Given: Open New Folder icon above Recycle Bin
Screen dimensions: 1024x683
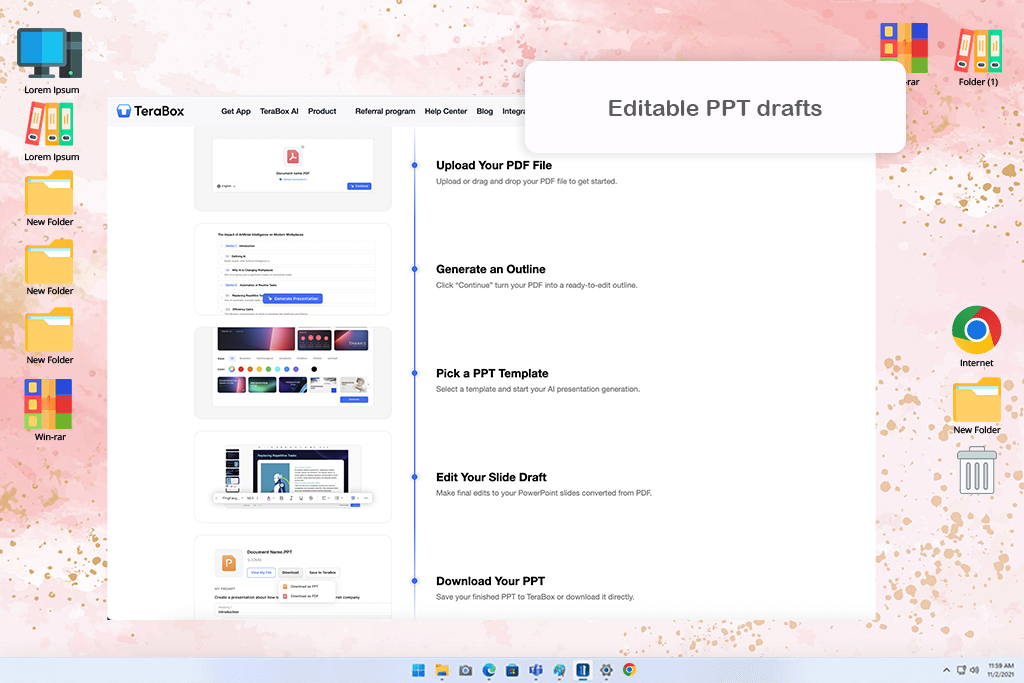Looking at the screenshot, I should pos(976,406).
